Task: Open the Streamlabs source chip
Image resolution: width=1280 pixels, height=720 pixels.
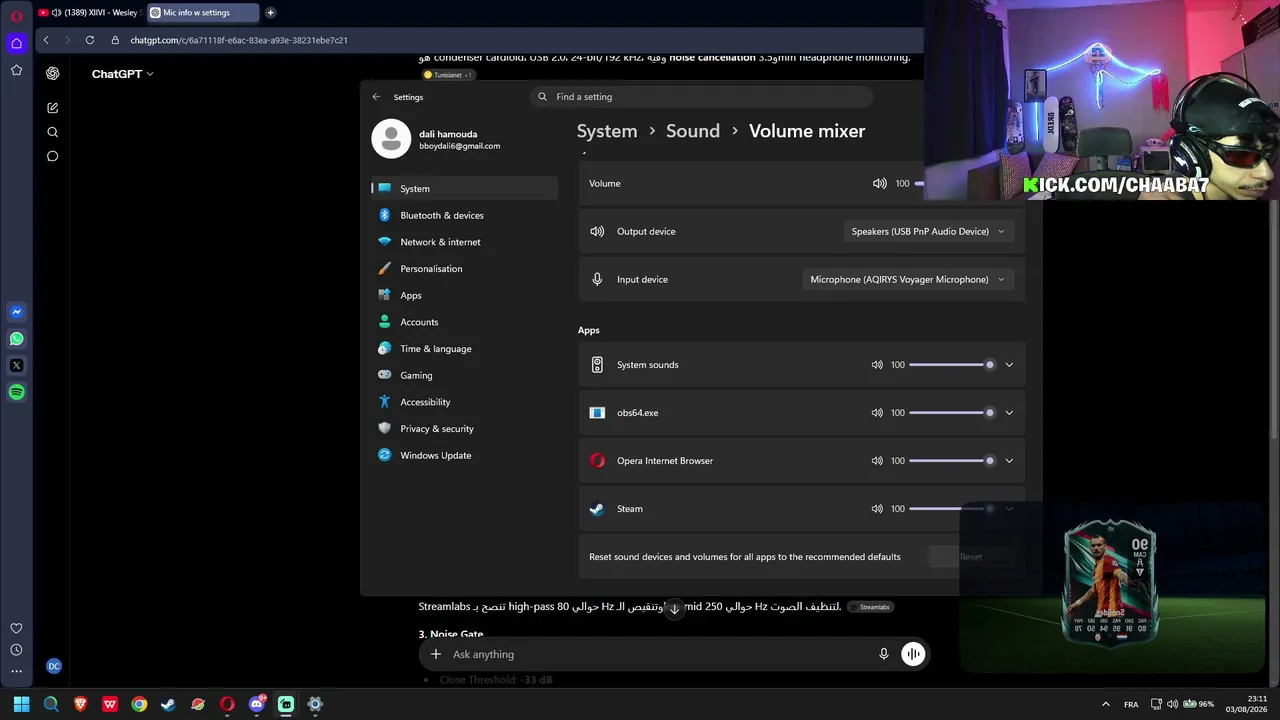Action: (870, 607)
